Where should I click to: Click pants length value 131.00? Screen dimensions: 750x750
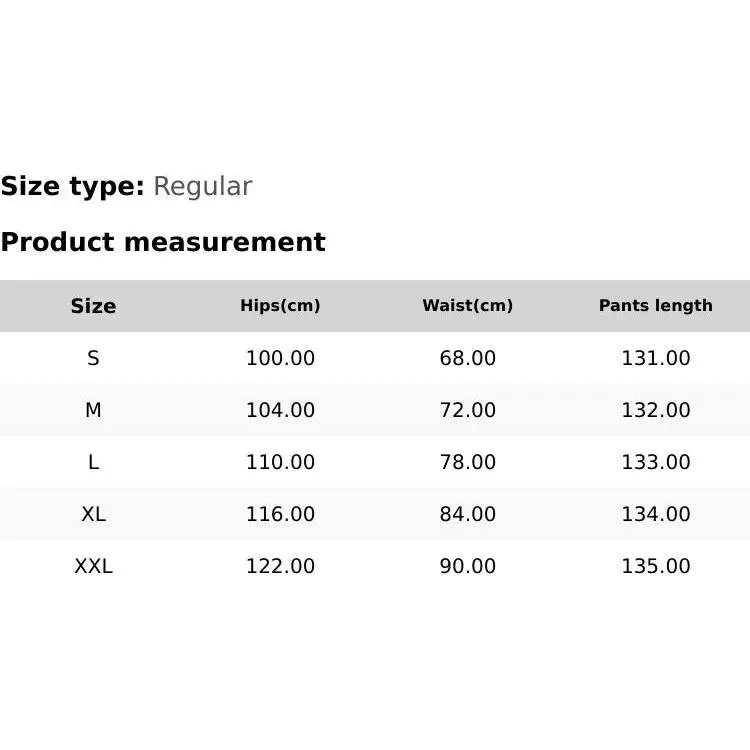coord(655,358)
